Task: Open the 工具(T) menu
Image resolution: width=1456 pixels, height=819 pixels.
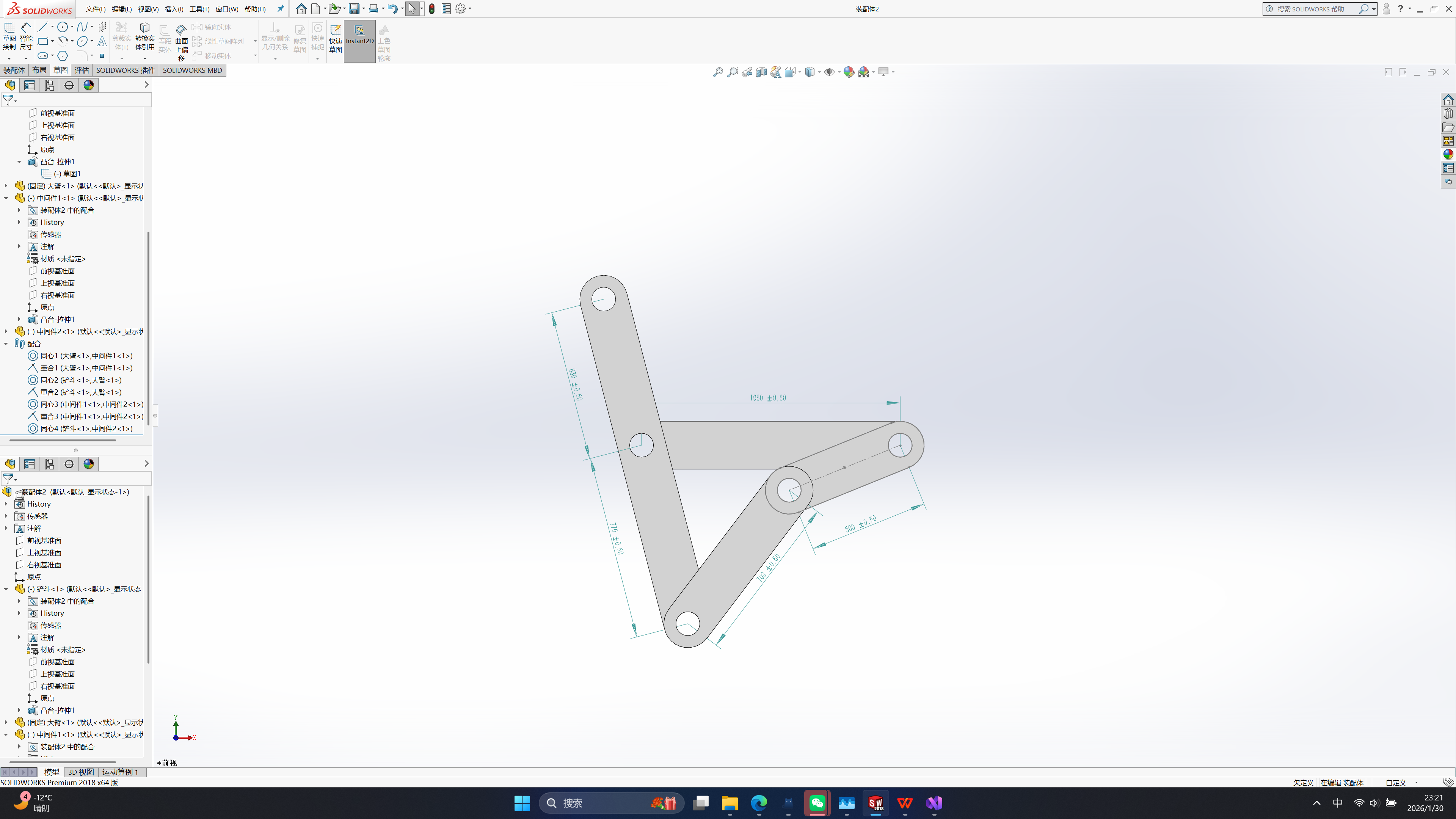Action: tap(199, 9)
